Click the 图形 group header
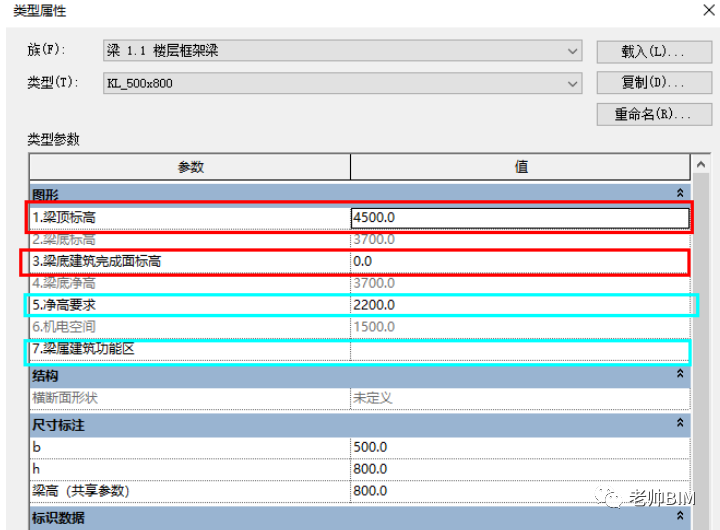 point(360,194)
